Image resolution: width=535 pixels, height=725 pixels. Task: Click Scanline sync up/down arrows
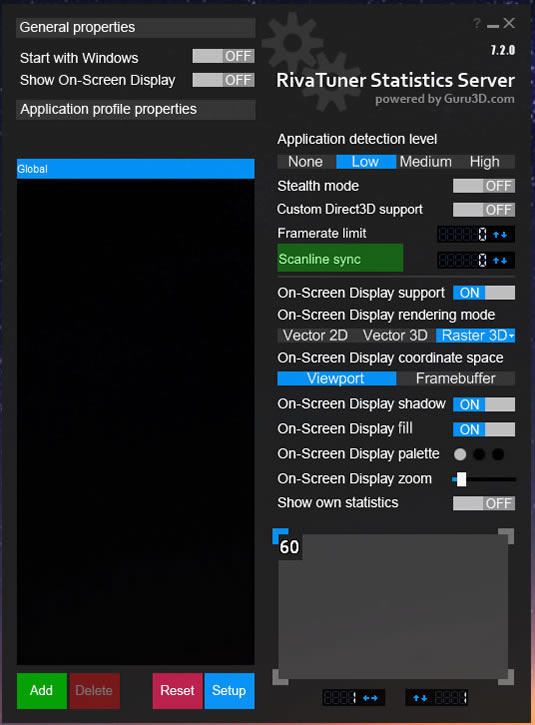(500, 261)
